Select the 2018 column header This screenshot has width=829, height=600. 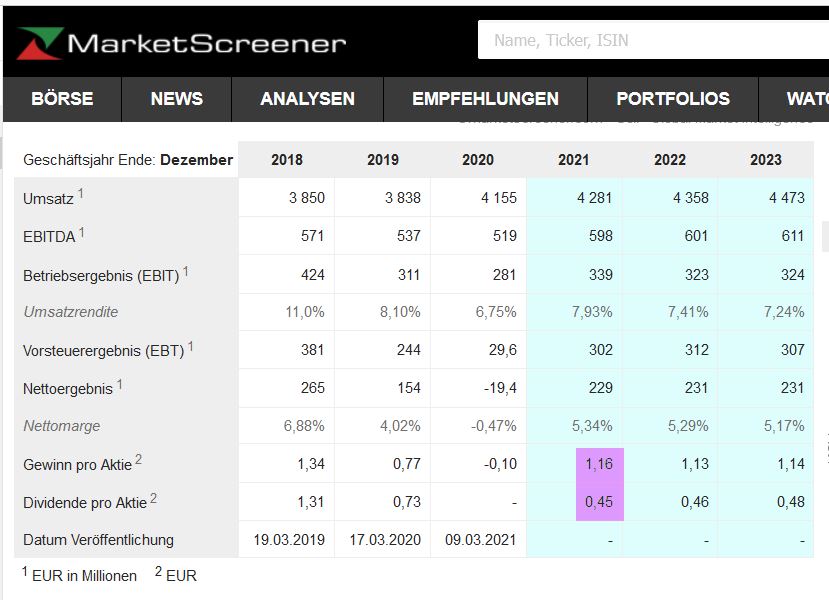pos(286,160)
